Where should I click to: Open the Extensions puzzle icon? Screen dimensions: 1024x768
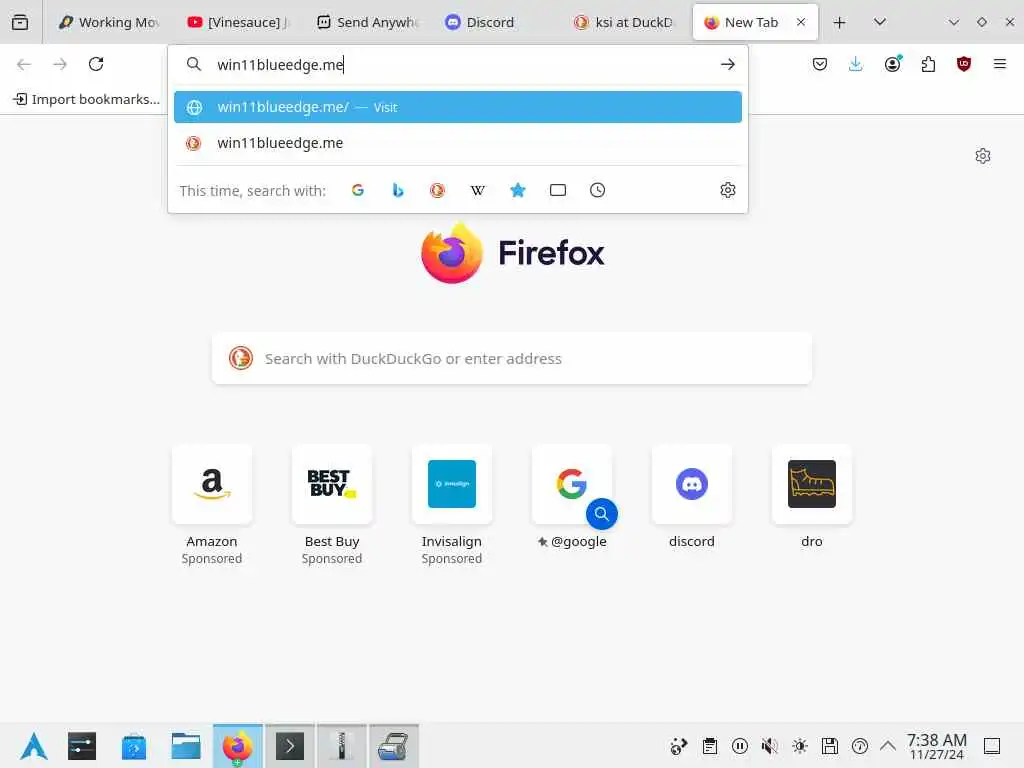(928, 64)
